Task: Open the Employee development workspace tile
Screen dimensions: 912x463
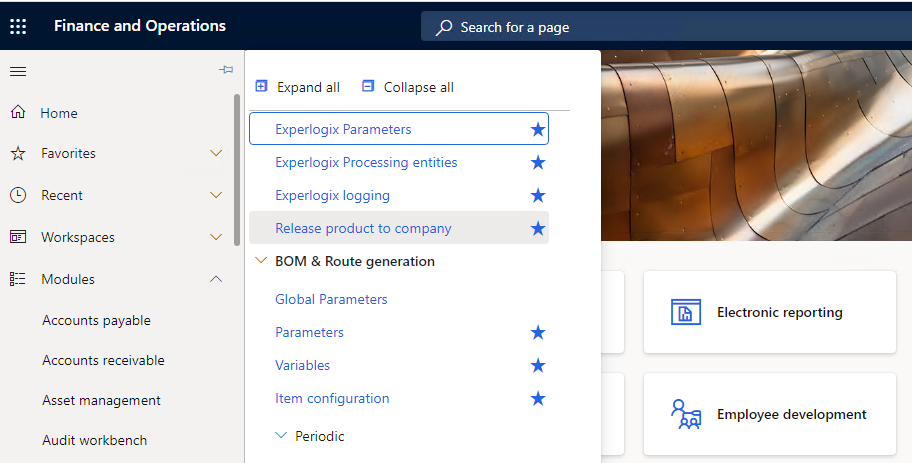Action: [x=770, y=414]
